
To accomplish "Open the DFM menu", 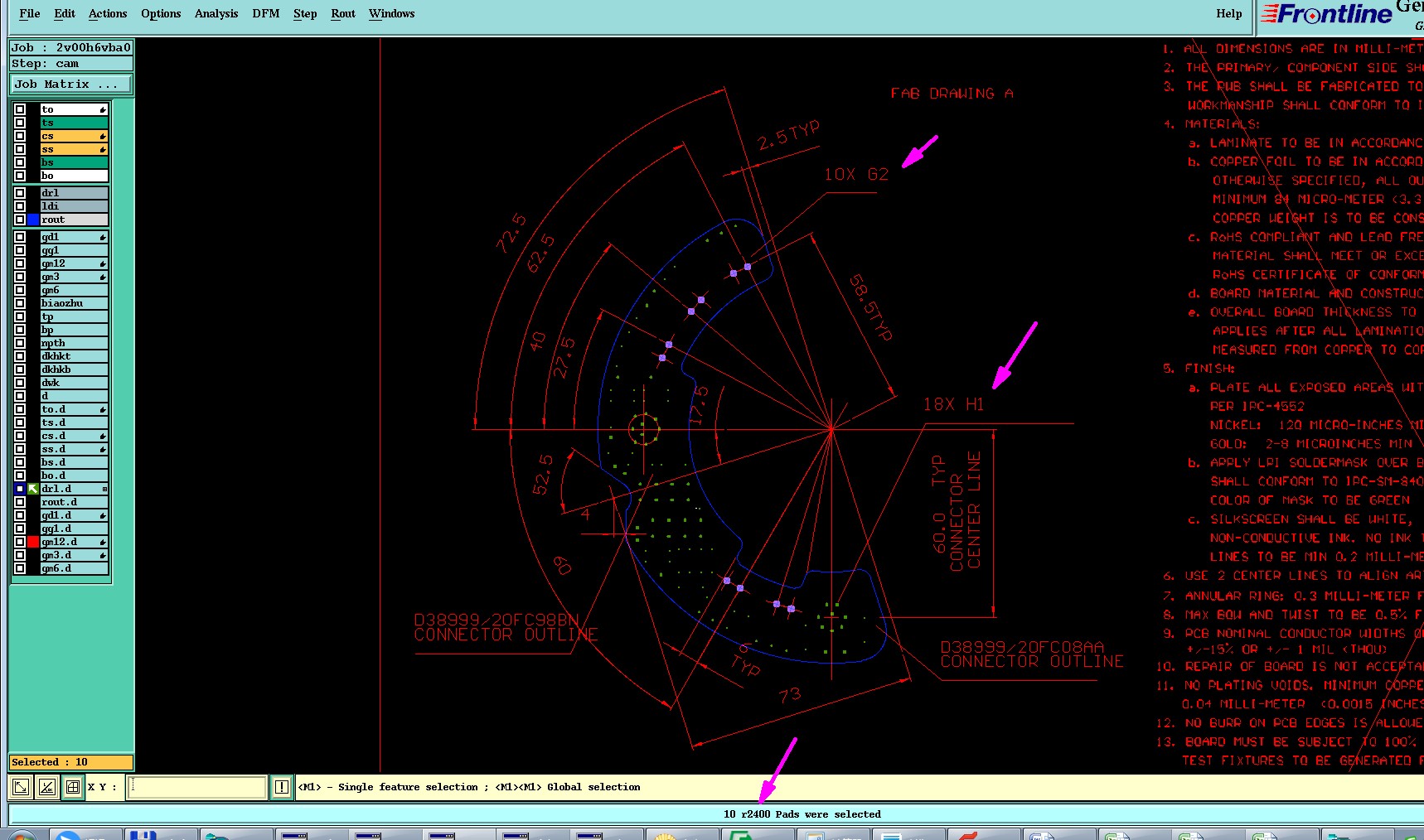I will click(x=266, y=13).
